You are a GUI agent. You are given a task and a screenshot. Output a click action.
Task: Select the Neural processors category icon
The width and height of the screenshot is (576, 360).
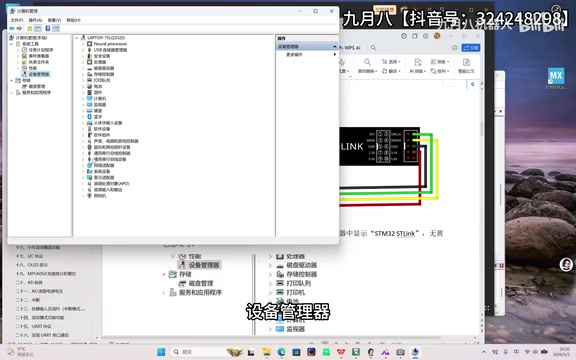point(89,44)
